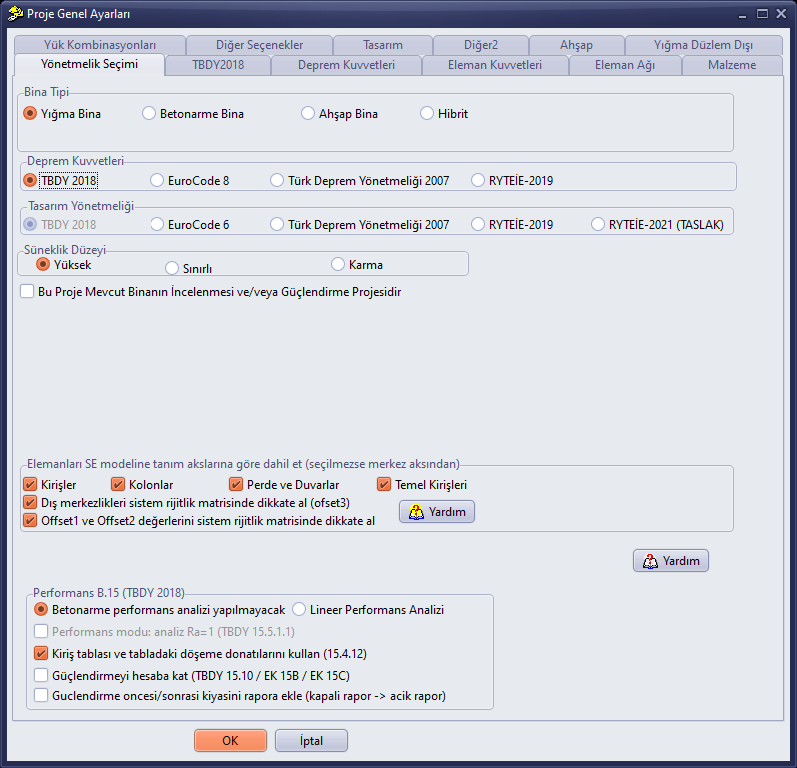Open the Yük Kombinasyonları tab
This screenshot has width=797, height=768.
(100, 45)
